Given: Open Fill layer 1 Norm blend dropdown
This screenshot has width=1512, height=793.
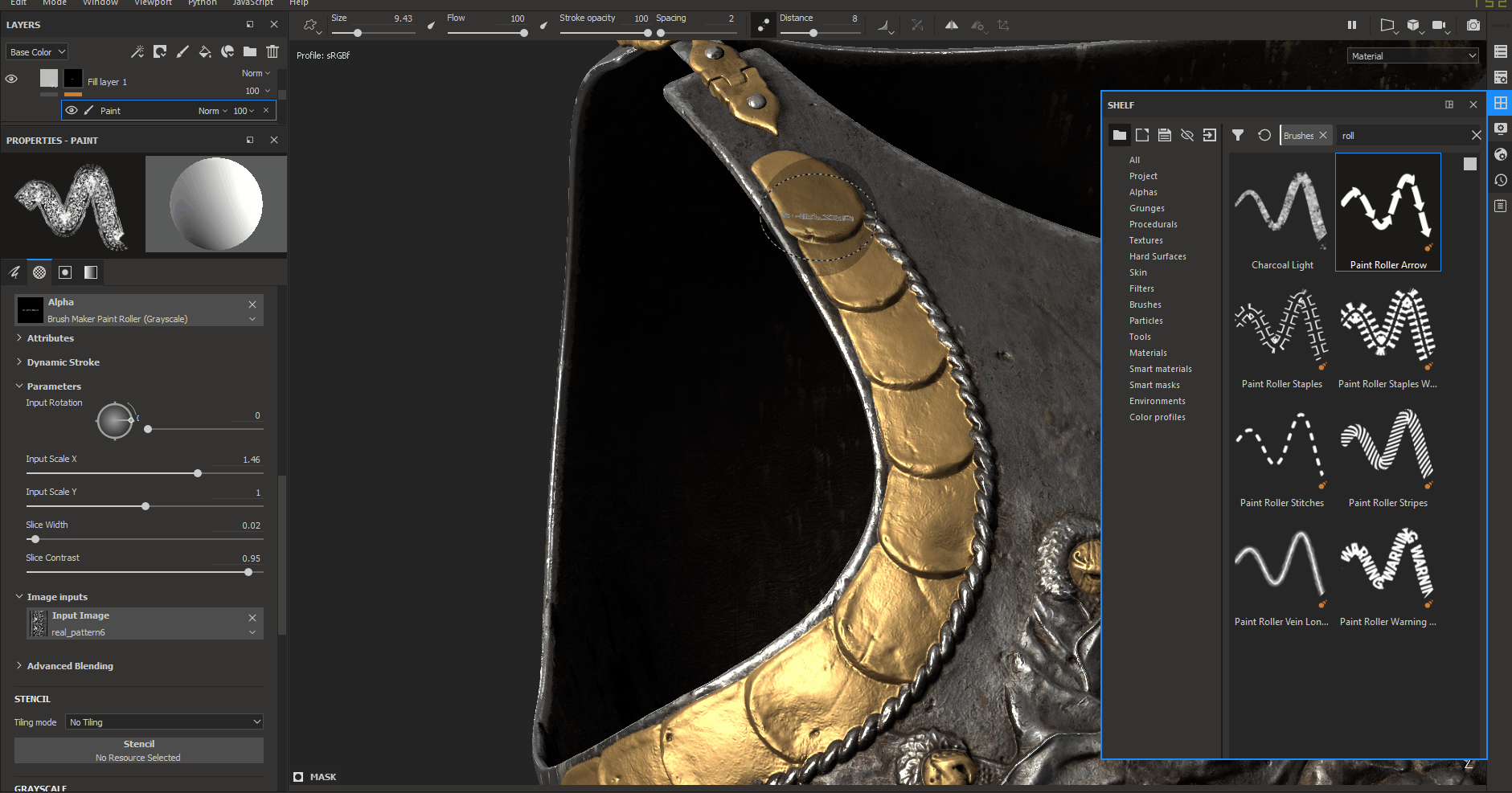Looking at the screenshot, I should (x=256, y=73).
